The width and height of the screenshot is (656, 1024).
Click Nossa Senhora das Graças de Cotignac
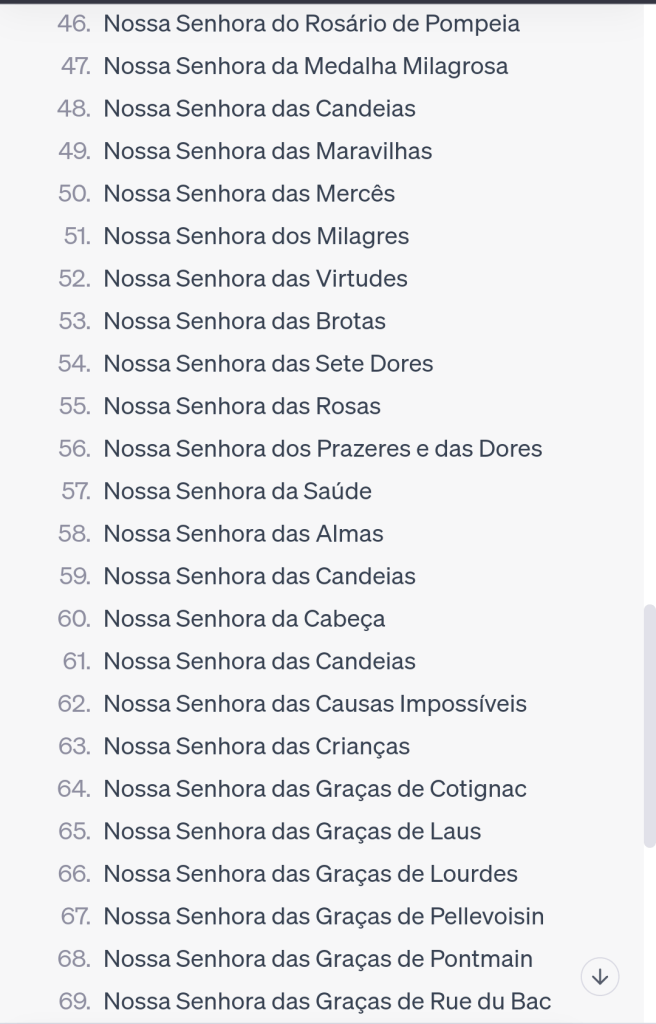click(315, 789)
